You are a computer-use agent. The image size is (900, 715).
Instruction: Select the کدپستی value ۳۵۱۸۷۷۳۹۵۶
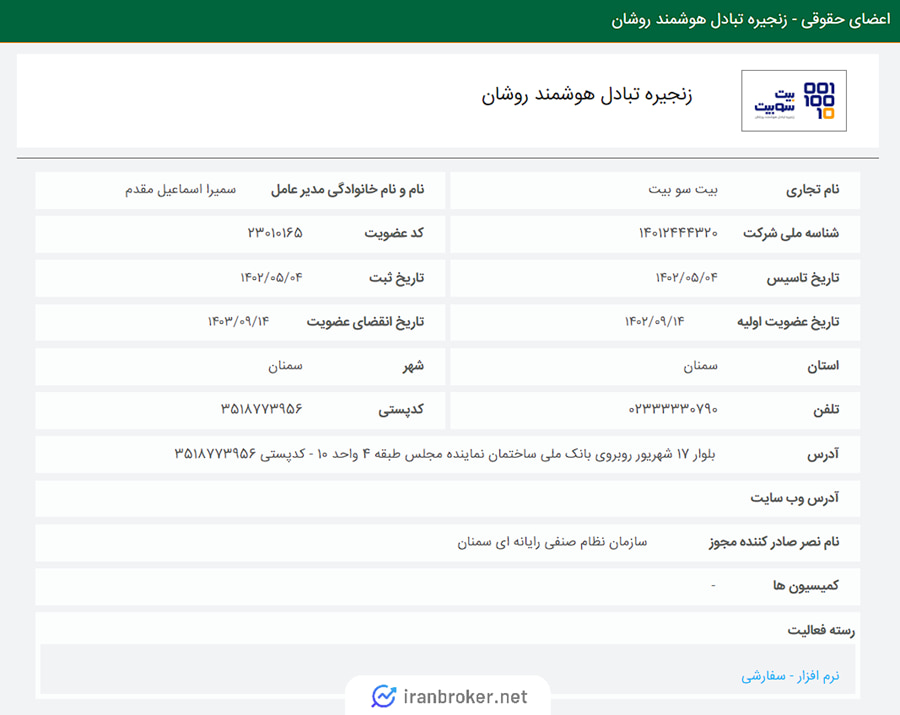tap(262, 409)
